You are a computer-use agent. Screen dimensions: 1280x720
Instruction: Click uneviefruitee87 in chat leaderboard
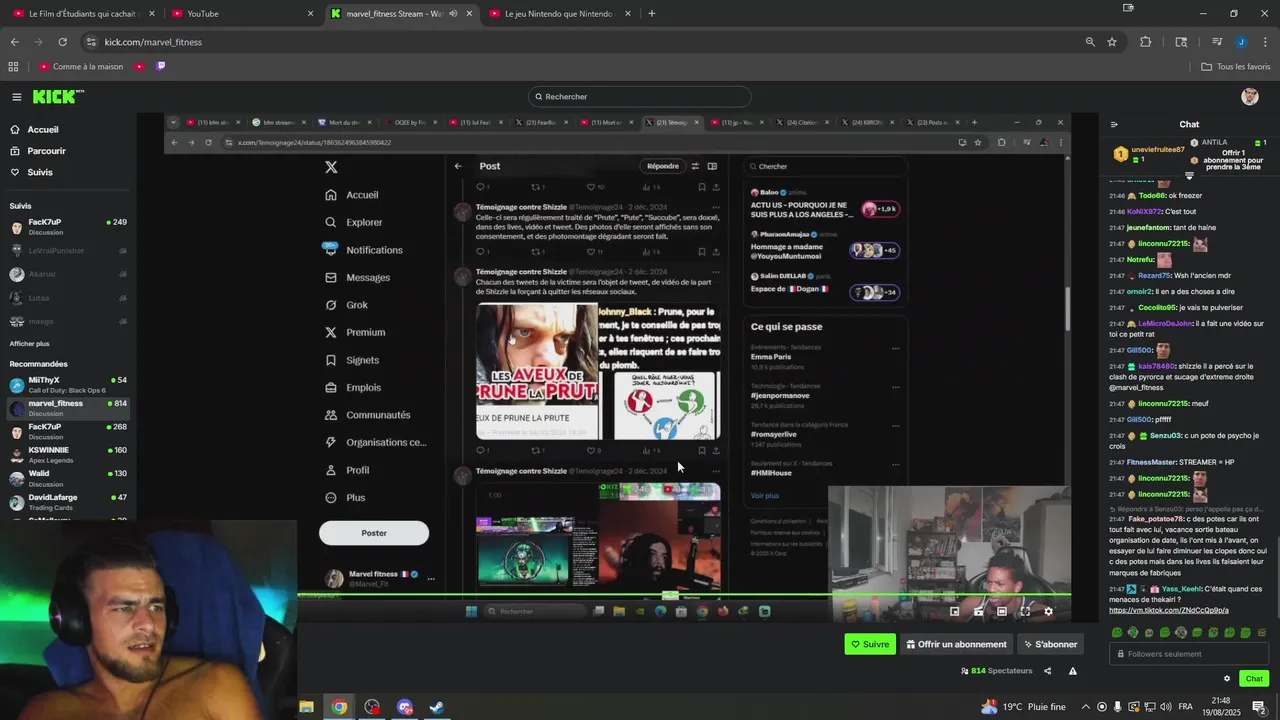(x=1158, y=150)
